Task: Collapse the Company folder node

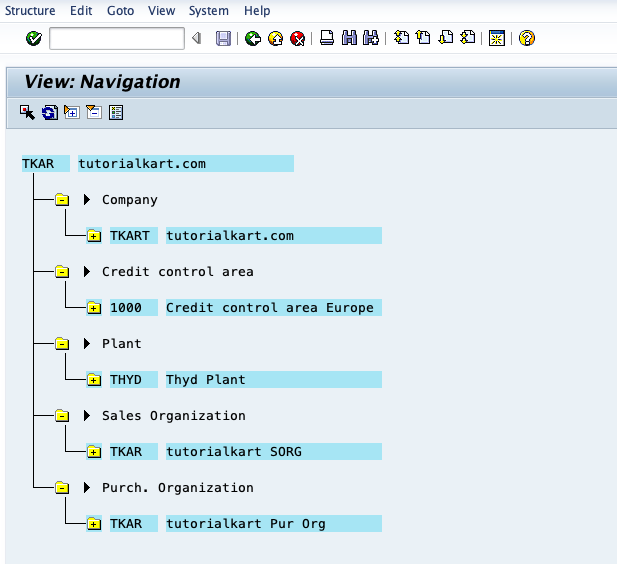Action: tap(62, 200)
